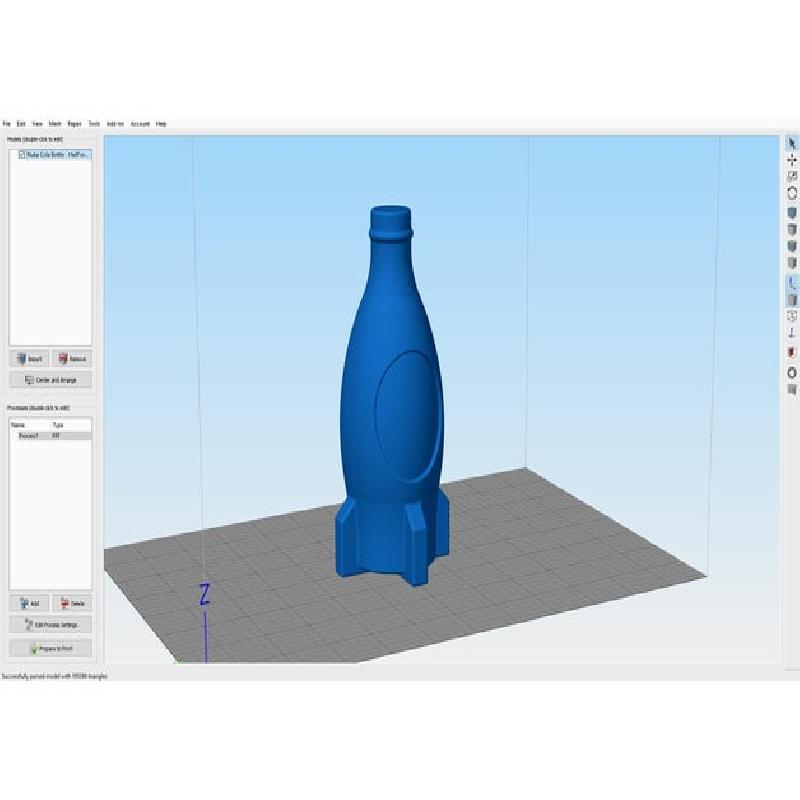Toggle the Nuka Cola Bottle model checkbox
The width and height of the screenshot is (800, 800).
[22, 155]
